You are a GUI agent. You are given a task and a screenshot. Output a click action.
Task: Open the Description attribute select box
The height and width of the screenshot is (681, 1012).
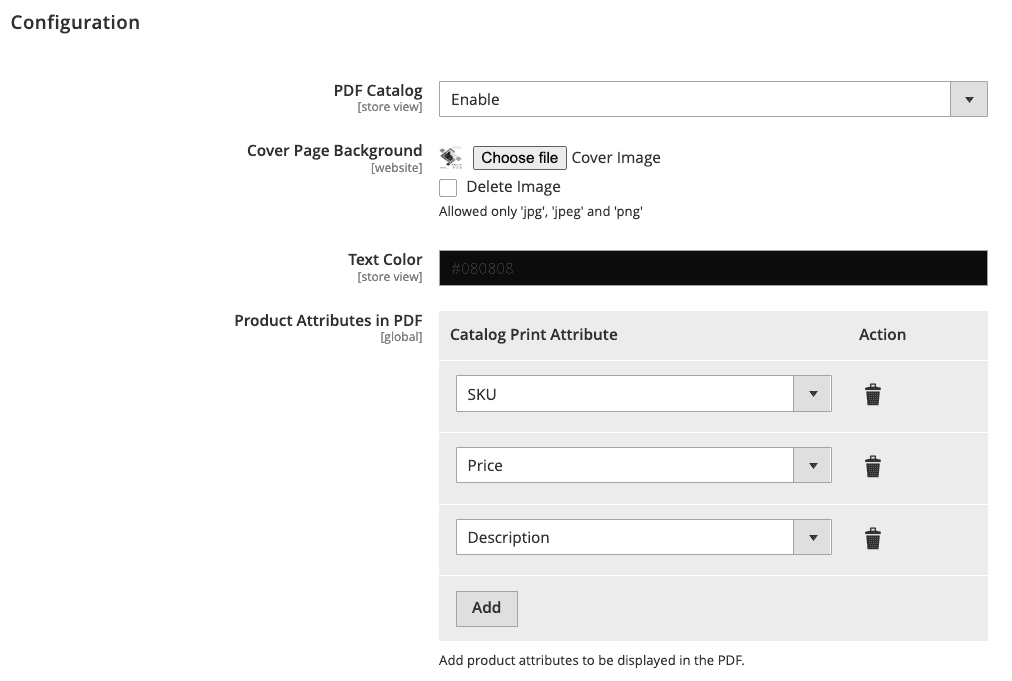pyautogui.click(x=625, y=538)
